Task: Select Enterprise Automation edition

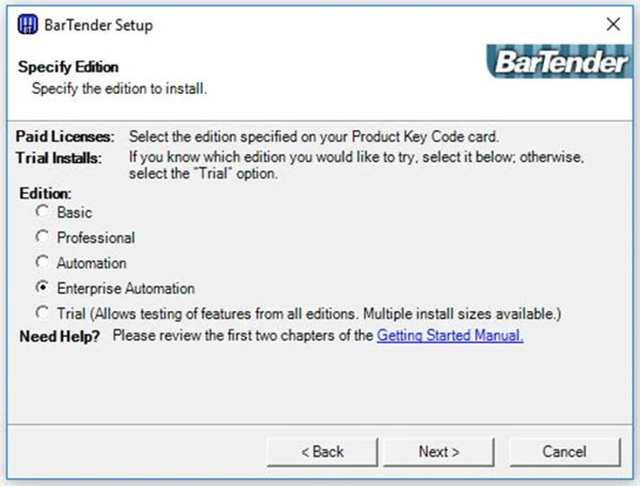Action: coord(42,288)
